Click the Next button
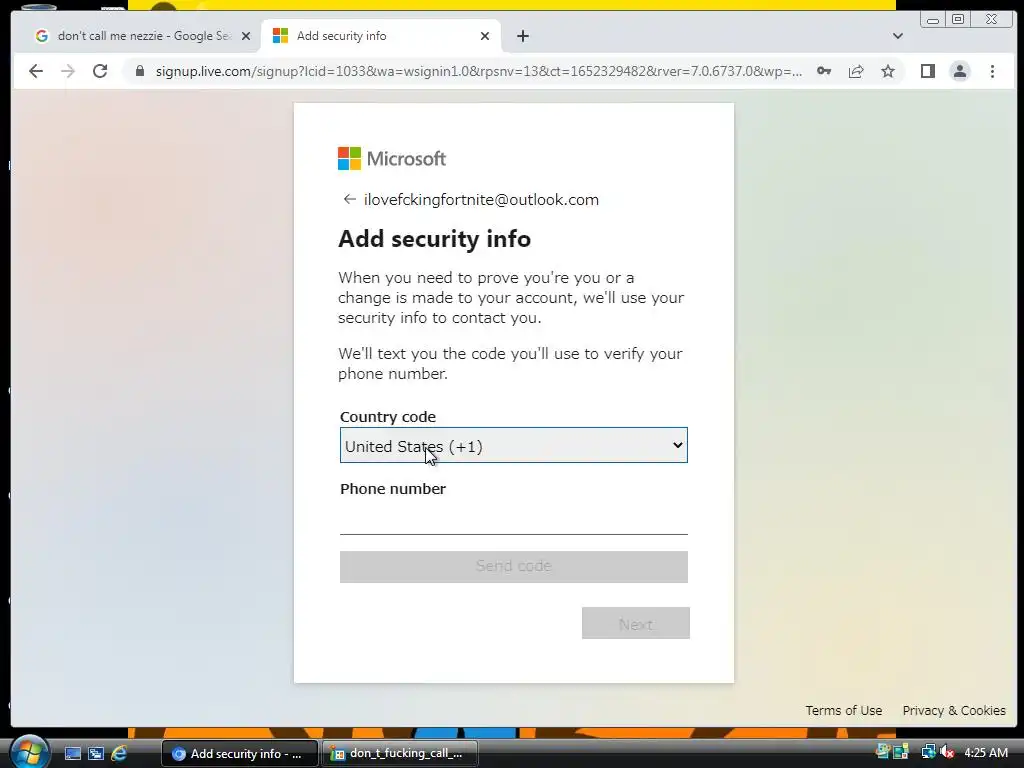Viewport: 1024px width, 768px height. (635, 624)
